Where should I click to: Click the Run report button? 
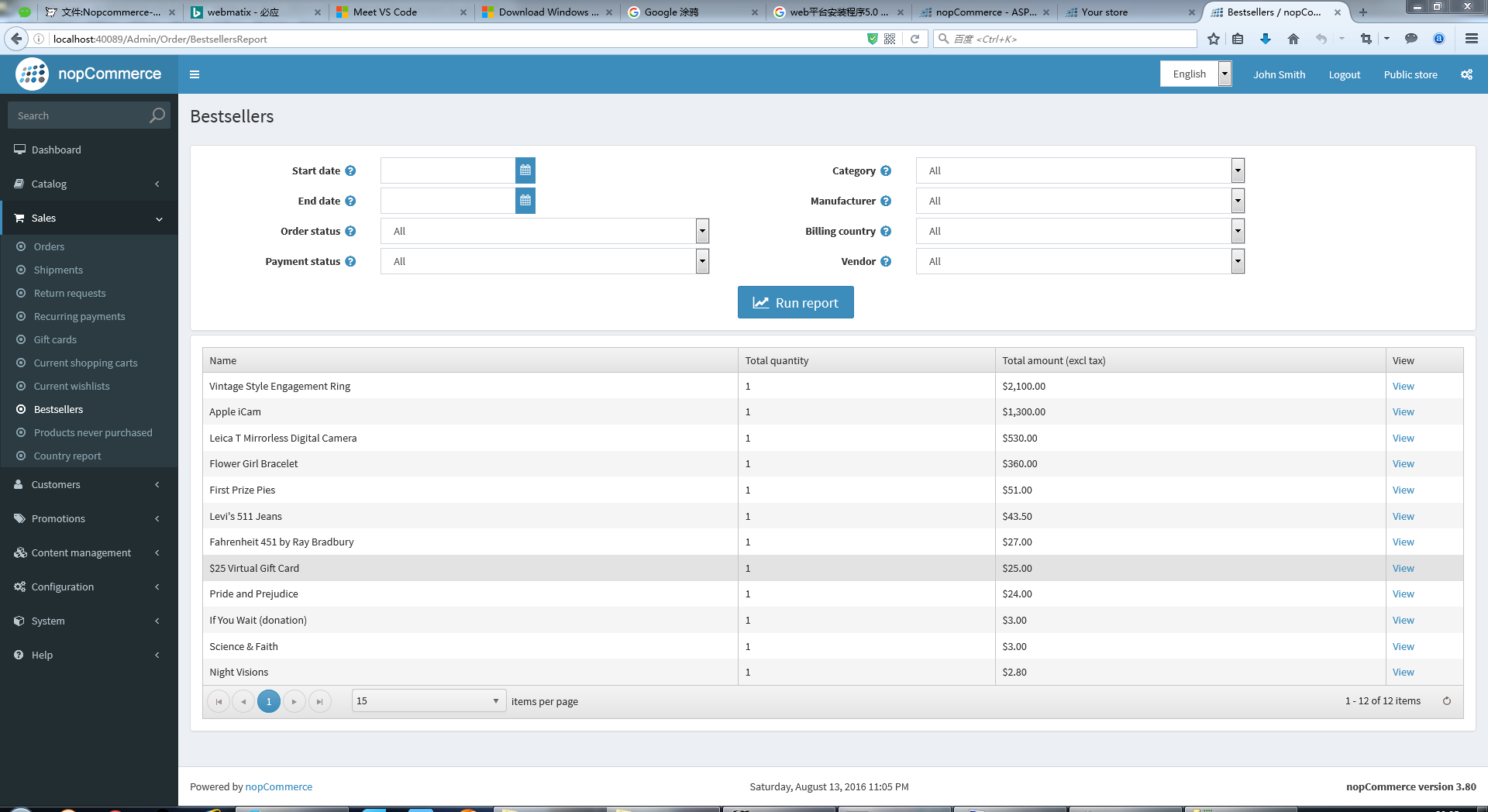coord(796,303)
